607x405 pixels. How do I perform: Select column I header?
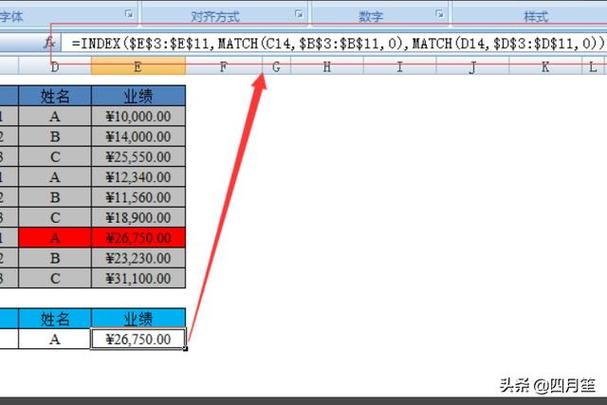399,67
